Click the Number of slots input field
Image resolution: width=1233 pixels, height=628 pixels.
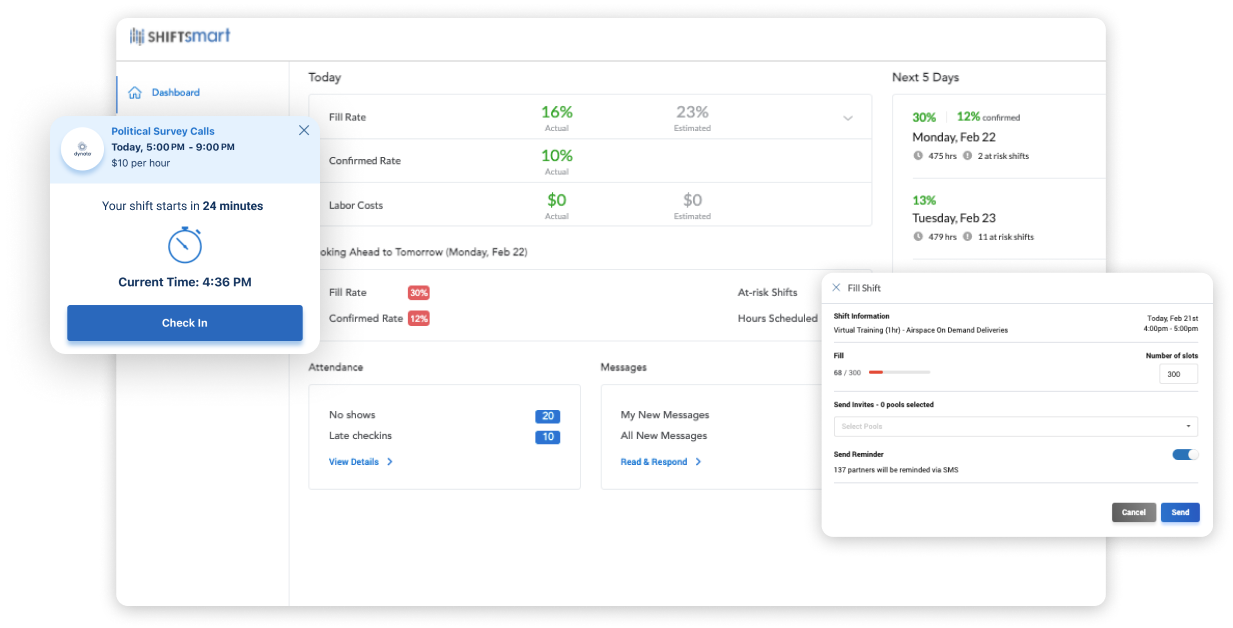click(x=1178, y=373)
